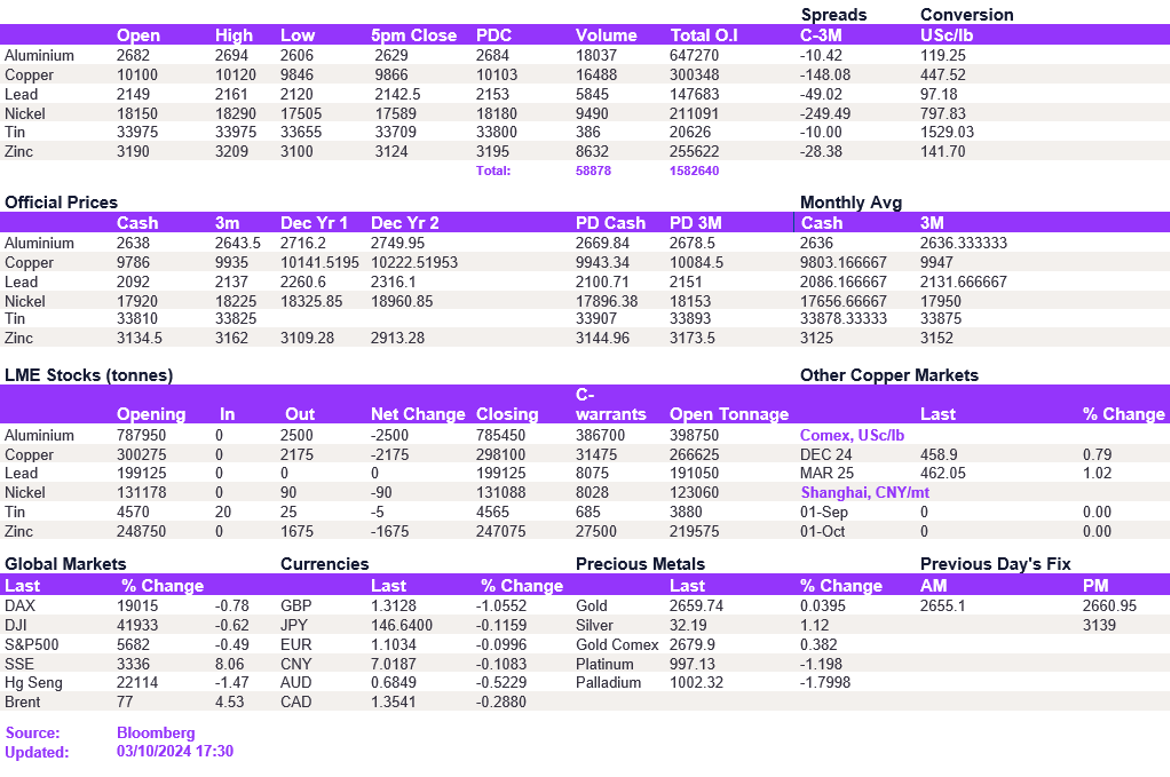Click the total volume value 58878

pyautogui.click(x=593, y=171)
